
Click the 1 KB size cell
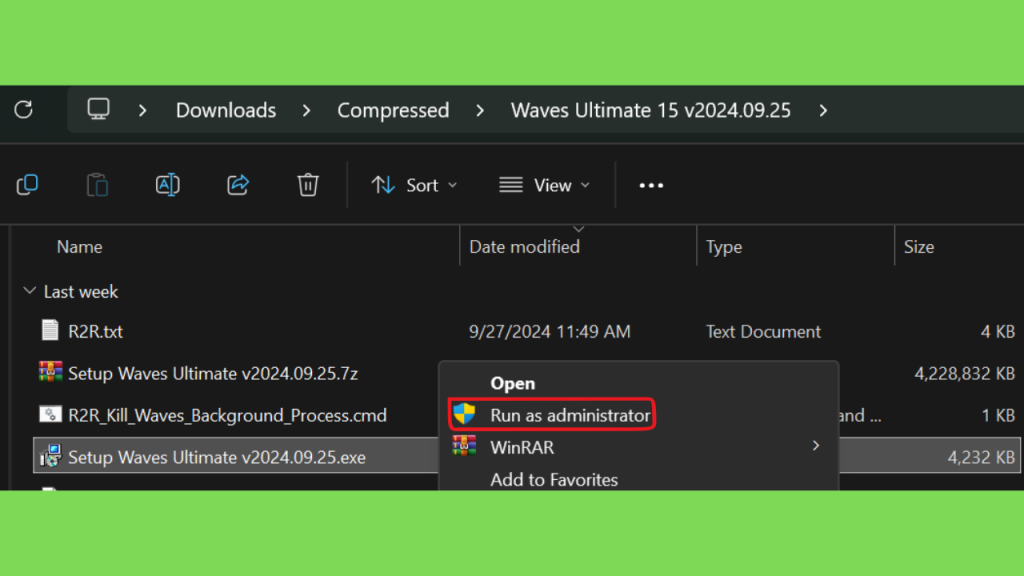point(999,415)
